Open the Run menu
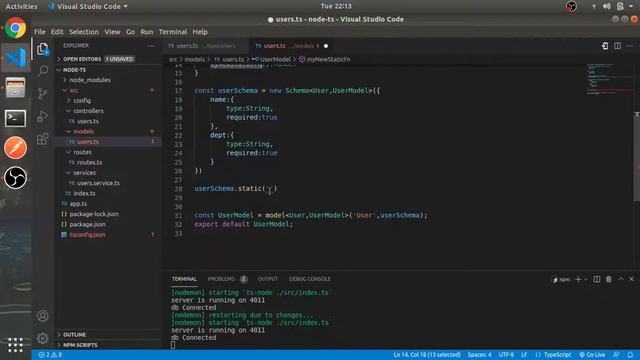The width and height of the screenshot is (640, 360). [x=147, y=32]
